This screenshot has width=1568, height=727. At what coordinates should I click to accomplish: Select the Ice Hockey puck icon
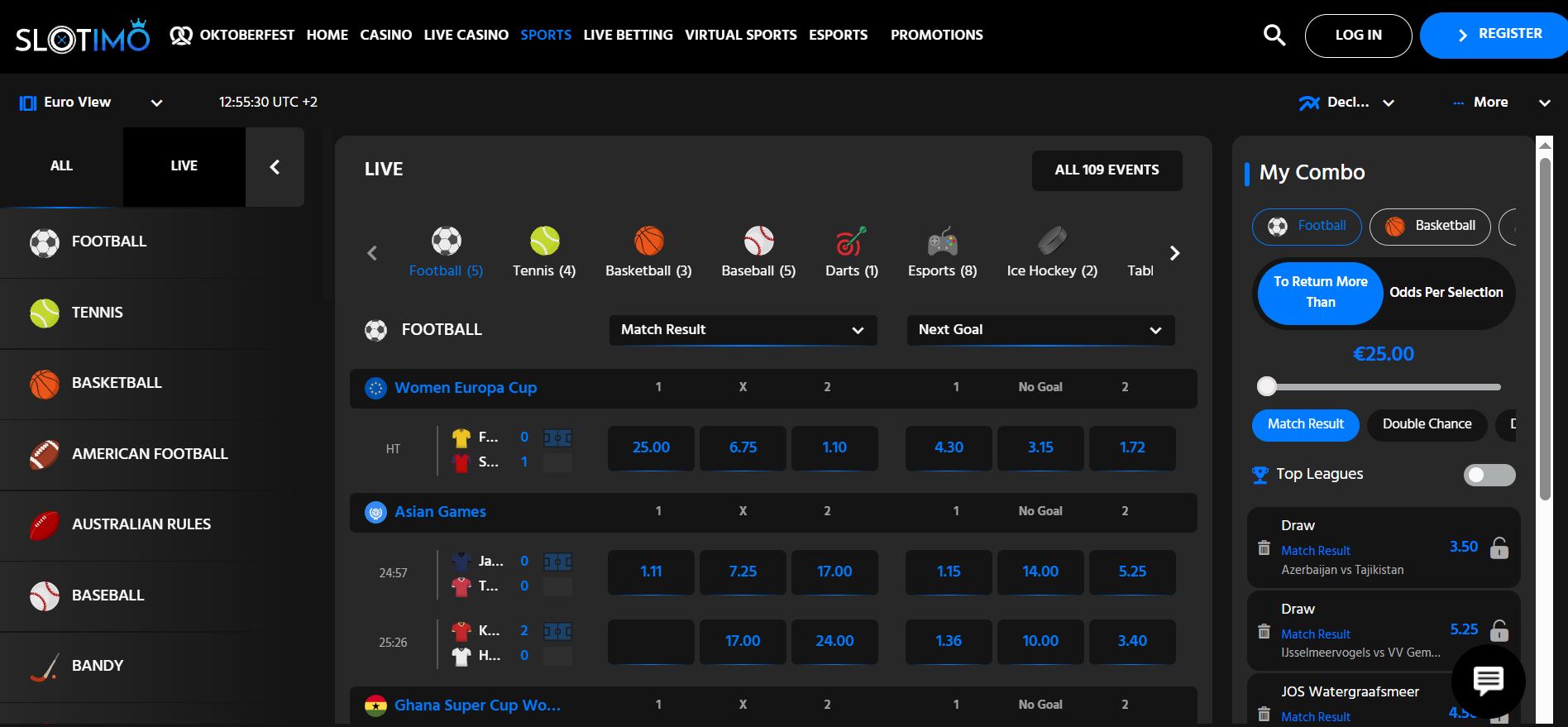click(x=1052, y=241)
